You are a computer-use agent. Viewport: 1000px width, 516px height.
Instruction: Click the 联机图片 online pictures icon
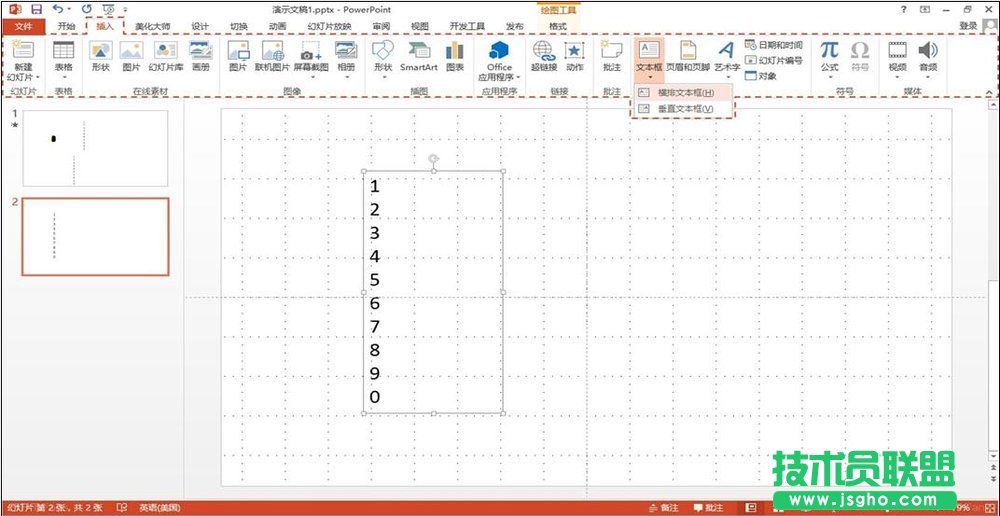coord(271,55)
